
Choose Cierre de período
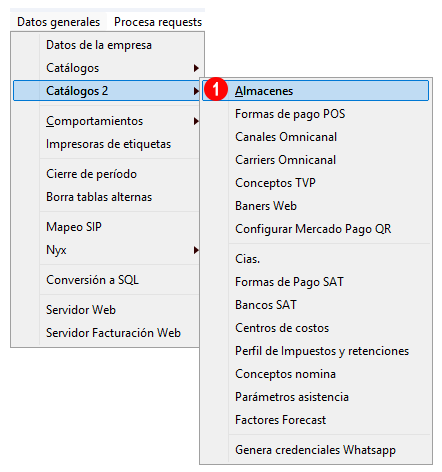91,174
